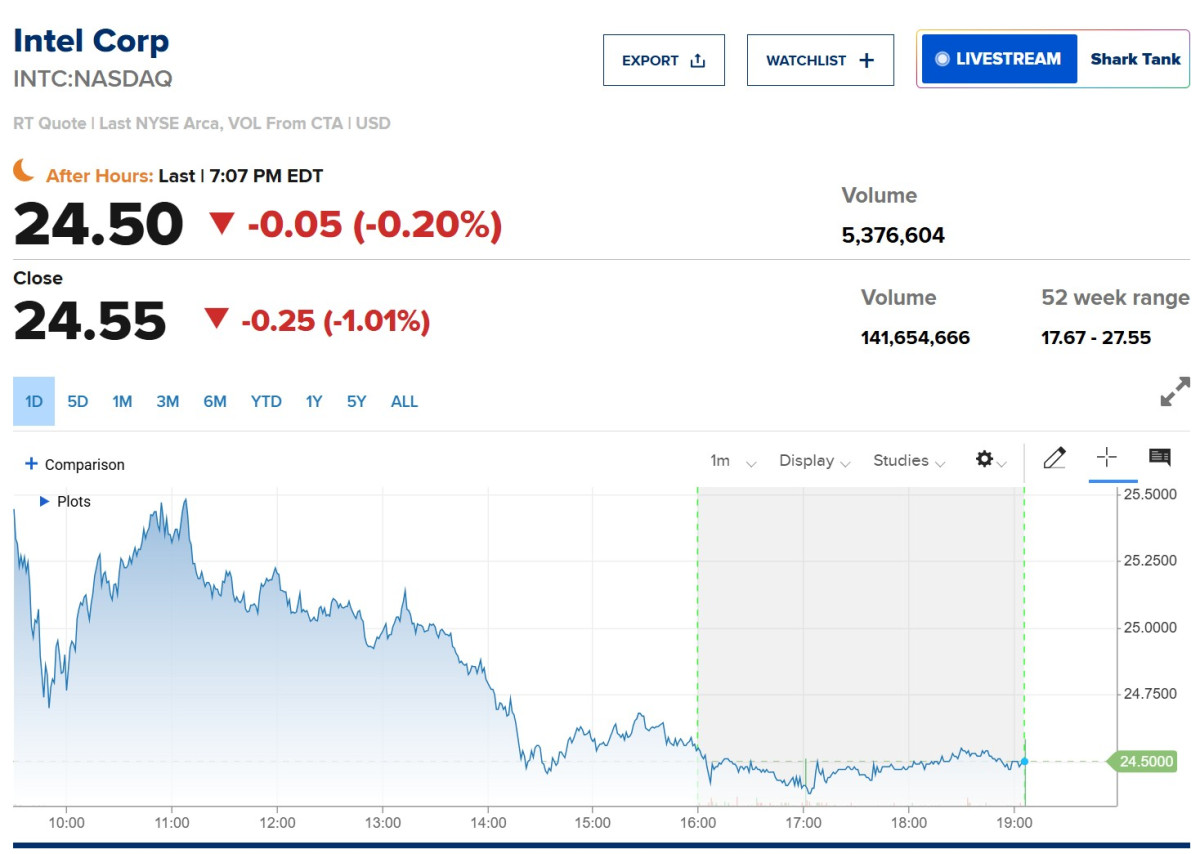Image resolution: width=1200 pixels, height=854 pixels.
Task: Expand the Plots disclosure triangle
Action: coord(44,501)
